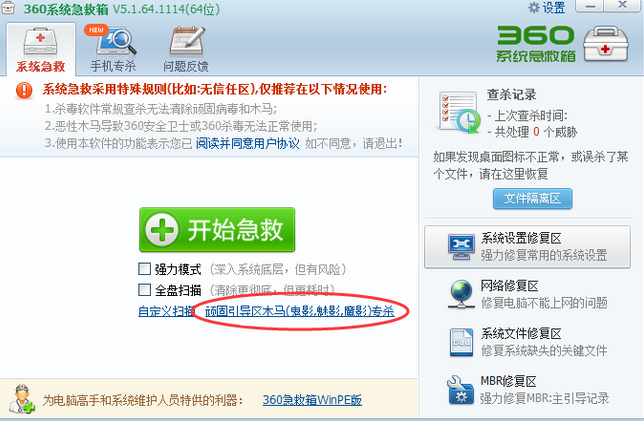Click the 360 first-aid box logo icon
644x421 pixels.
[606, 44]
